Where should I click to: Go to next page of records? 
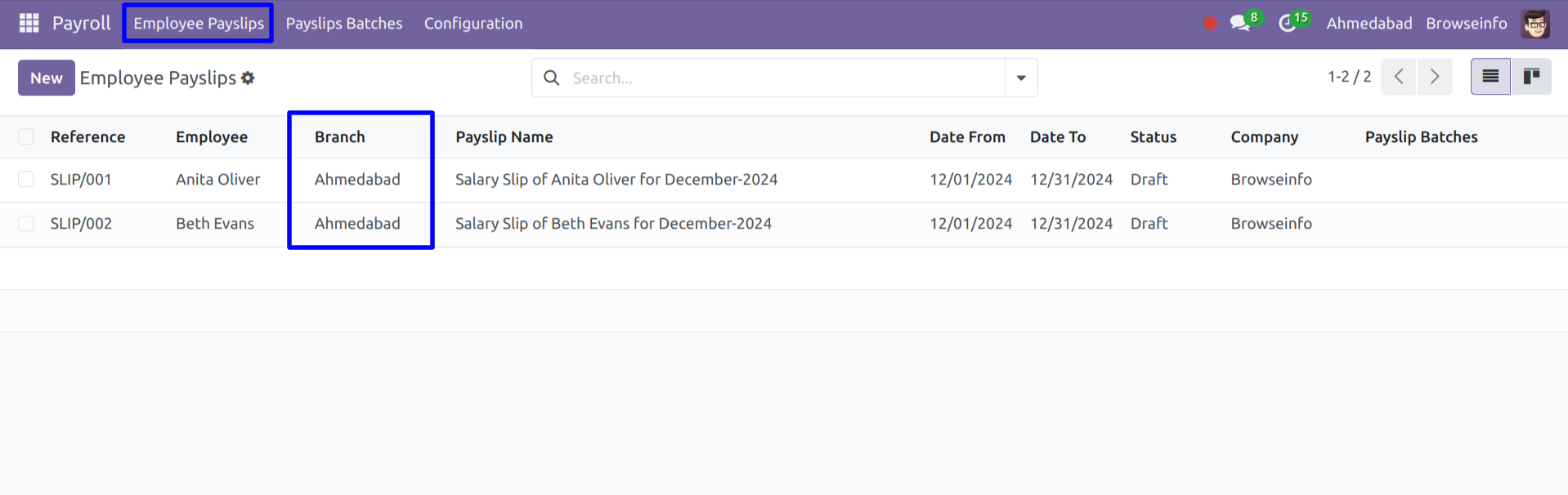[1435, 77]
